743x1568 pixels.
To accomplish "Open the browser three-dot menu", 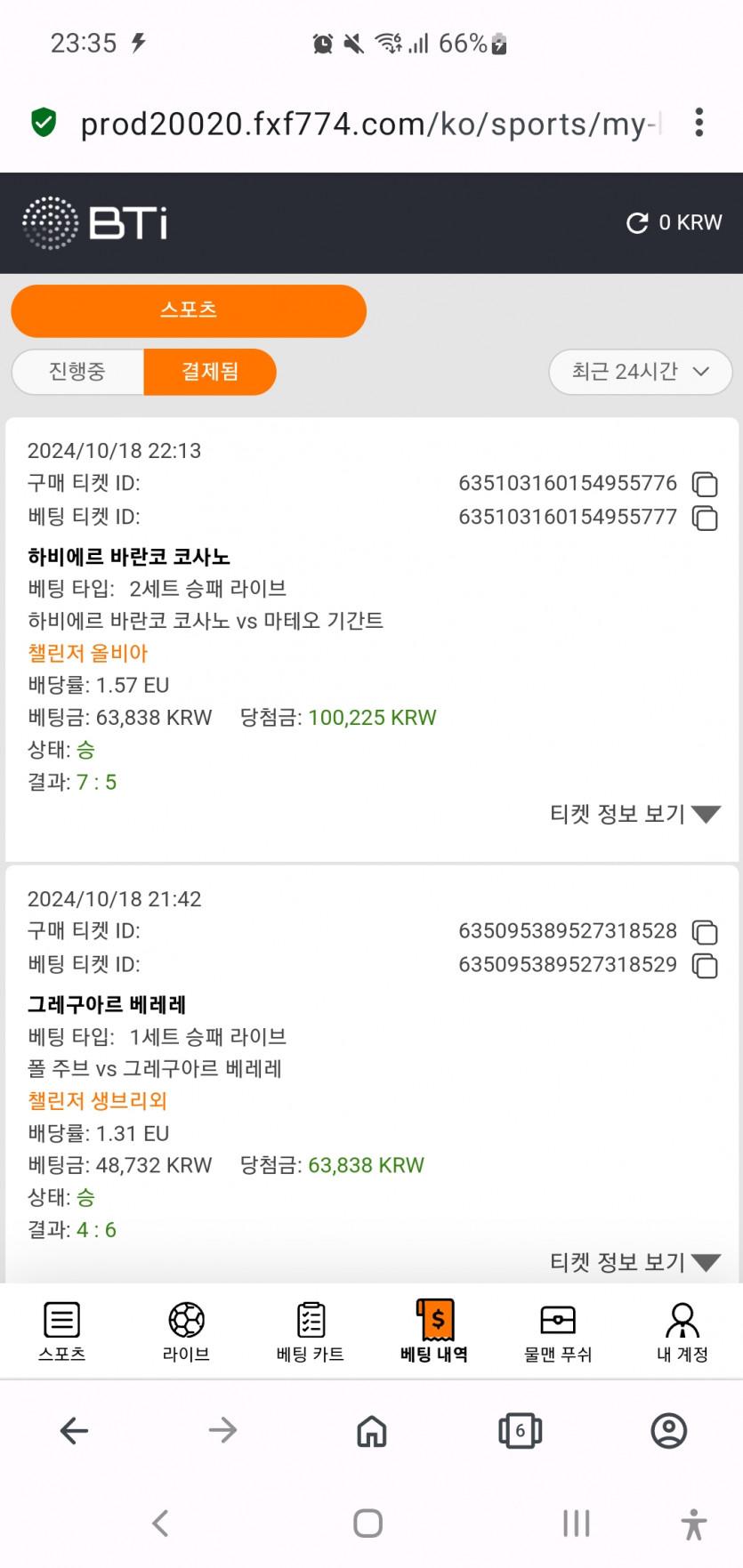I will 699,123.
